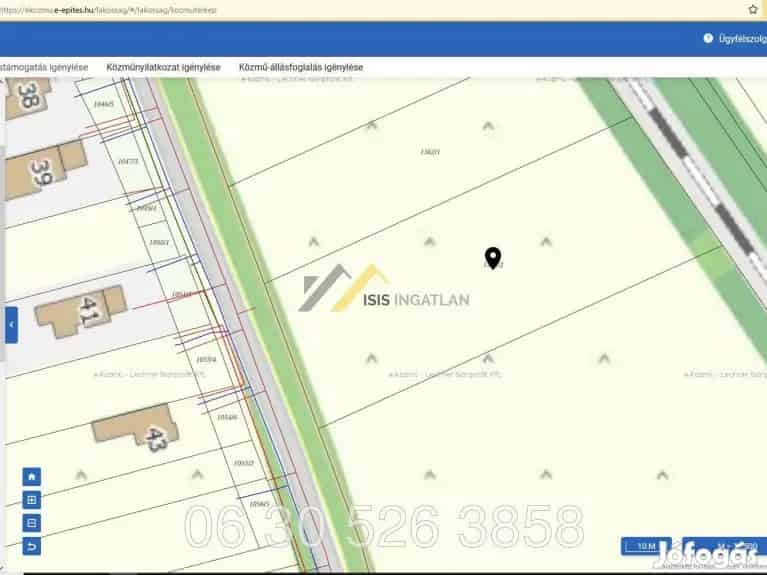Select building number 43 on the map

point(136,427)
